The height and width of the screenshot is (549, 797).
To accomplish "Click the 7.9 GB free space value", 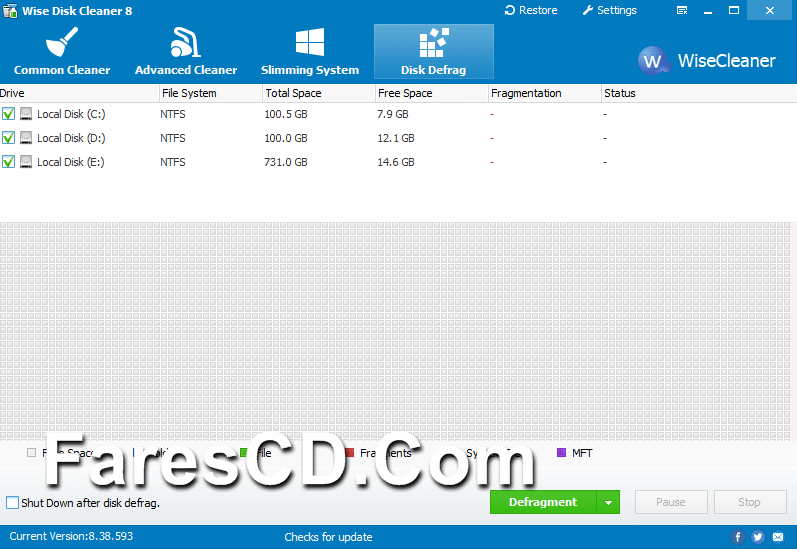I will point(392,114).
